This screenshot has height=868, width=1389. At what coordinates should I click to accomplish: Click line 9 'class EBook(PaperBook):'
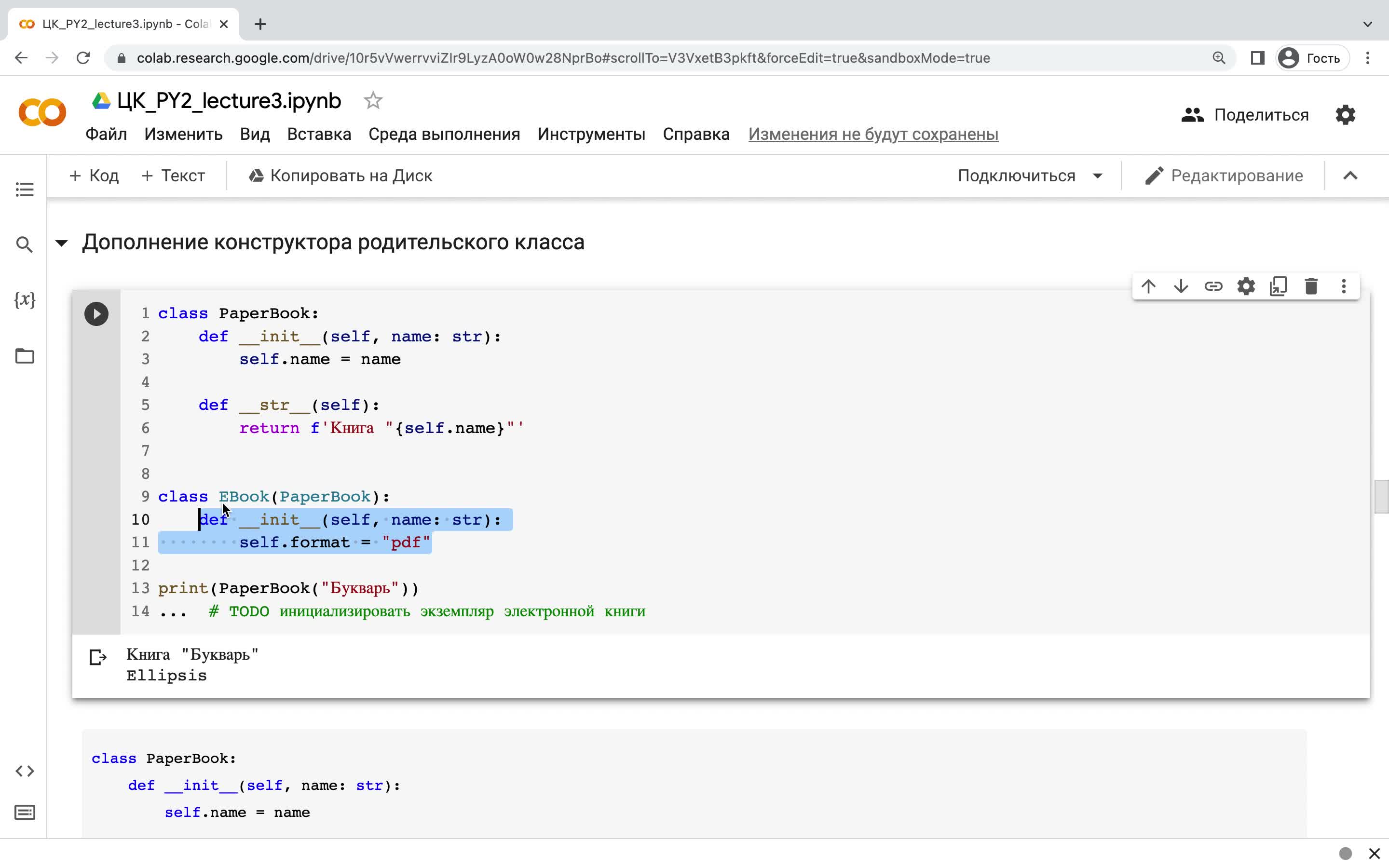(274, 497)
